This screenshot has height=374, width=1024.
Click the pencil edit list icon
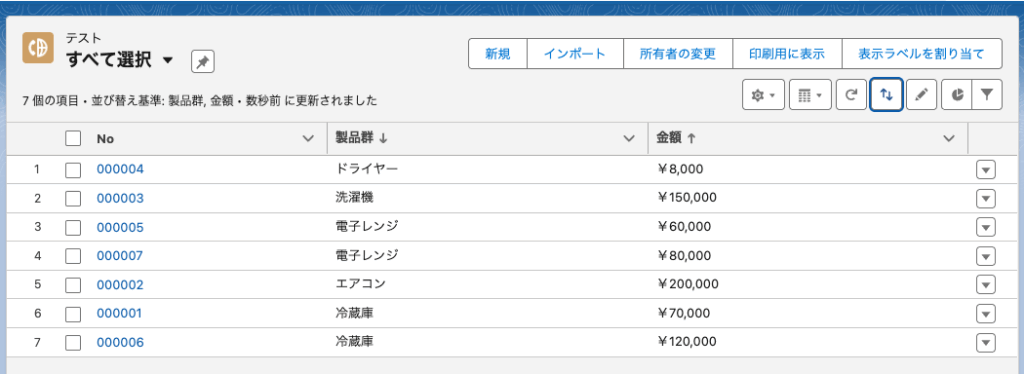coord(921,95)
